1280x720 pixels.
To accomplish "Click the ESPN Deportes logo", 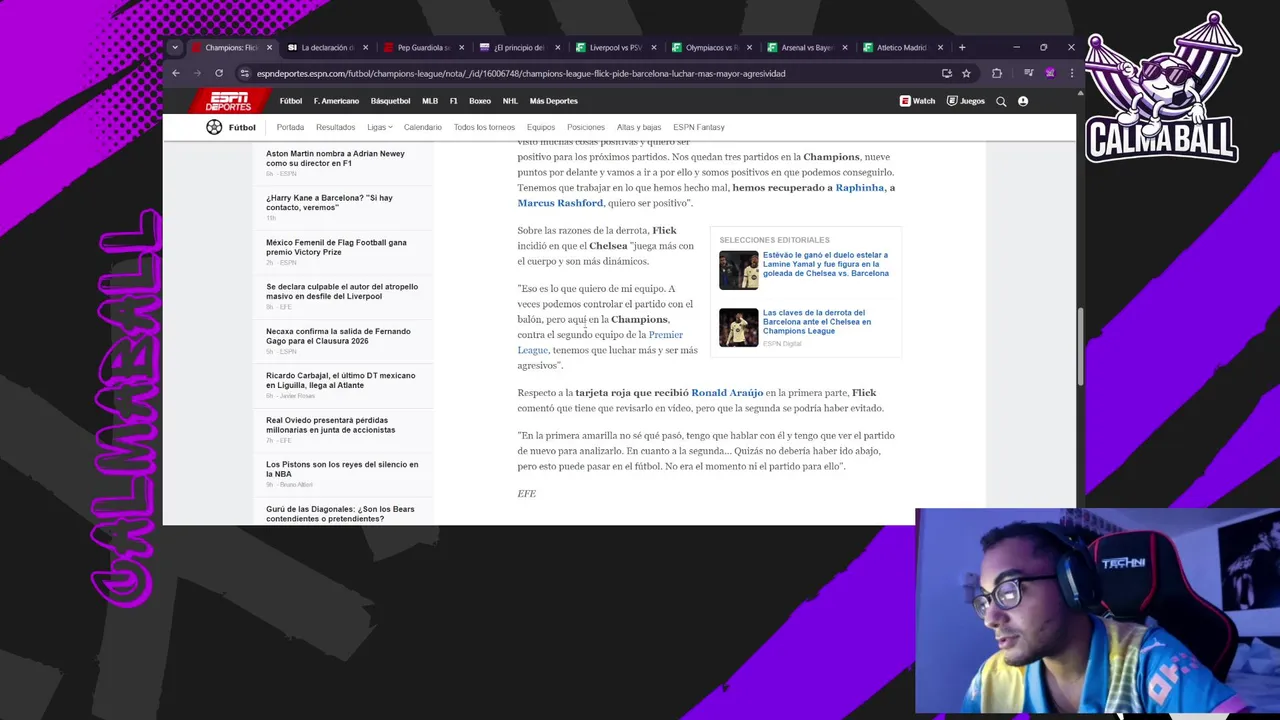I will 229,101.
